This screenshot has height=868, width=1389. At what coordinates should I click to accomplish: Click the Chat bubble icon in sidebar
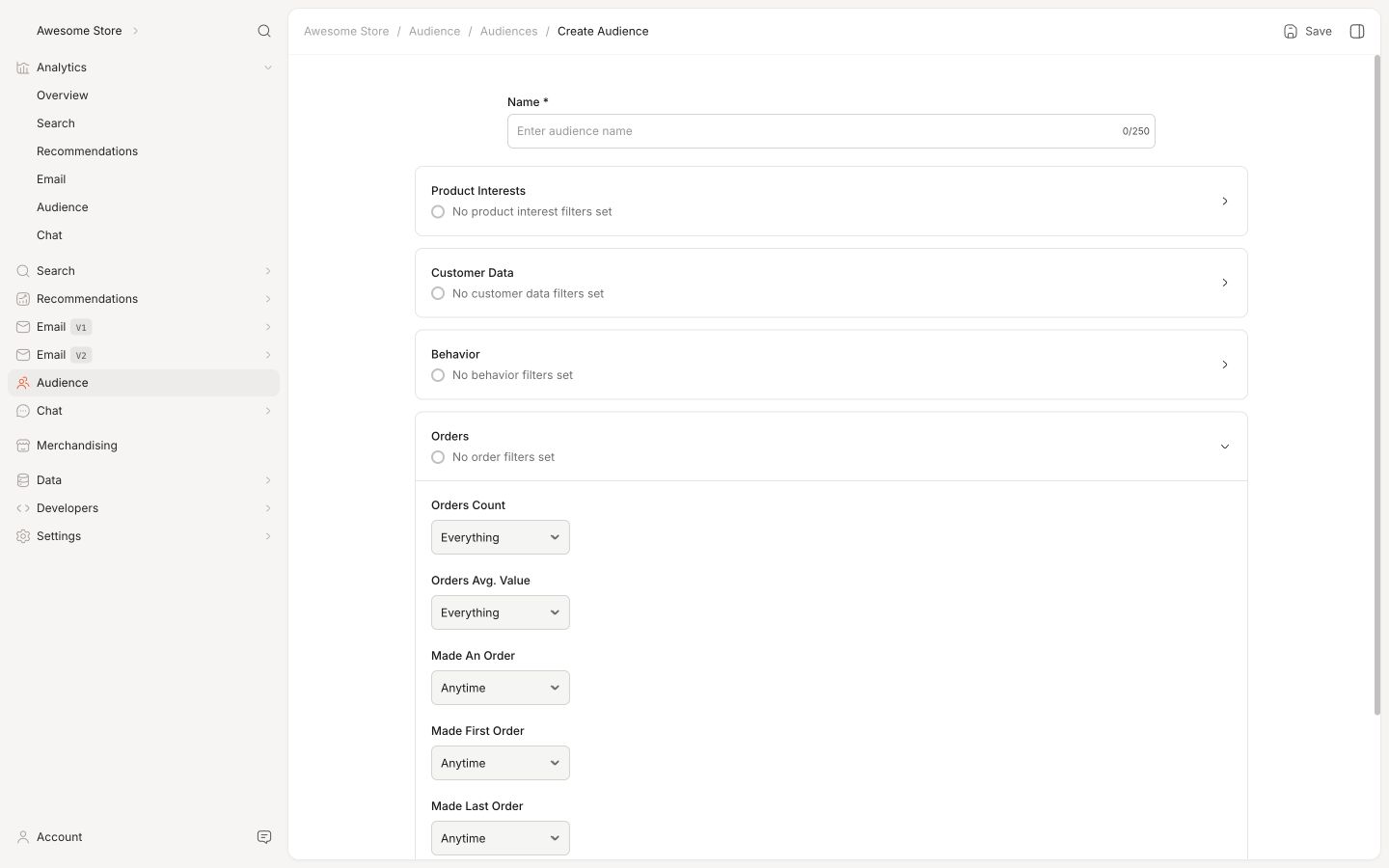coord(23,411)
